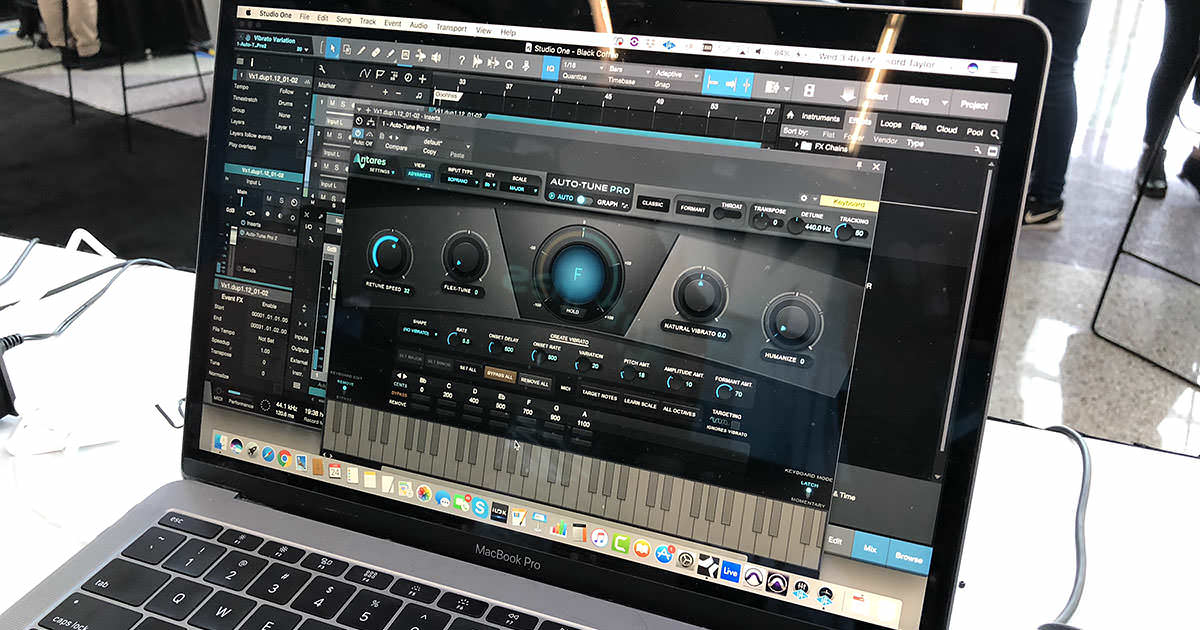Click the Compare button in the plugin header
Viewport: 1200px width, 630px height.
click(x=396, y=146)
